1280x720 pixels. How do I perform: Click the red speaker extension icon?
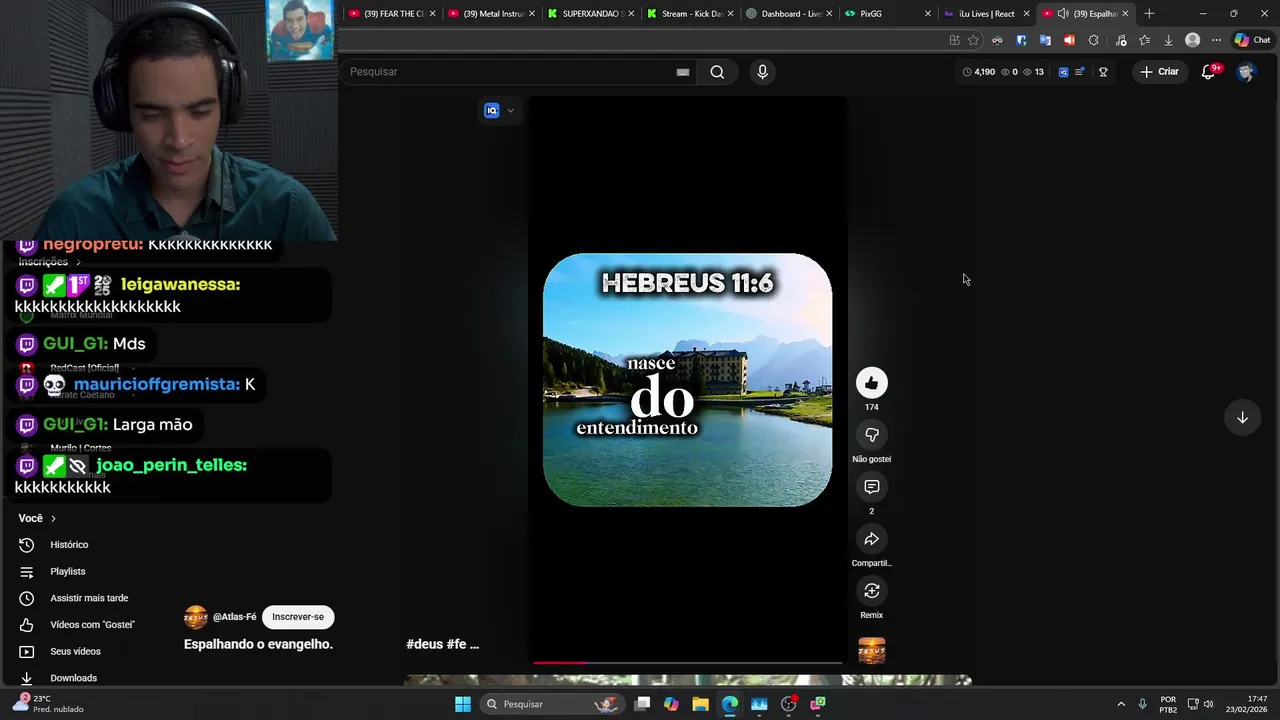(1069, 40)
